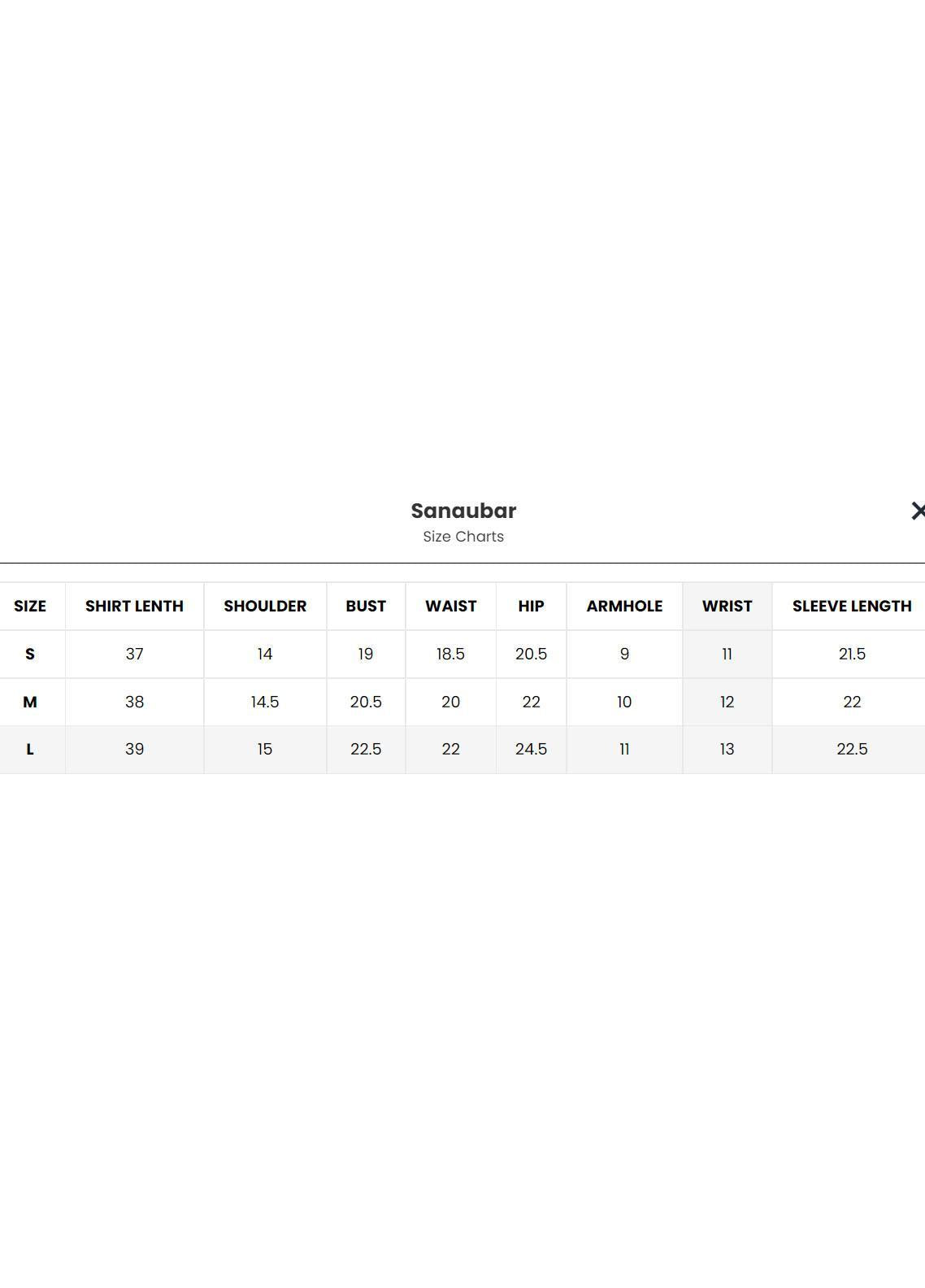
Task: Select the HIP column header
Action: coord(531,606)
